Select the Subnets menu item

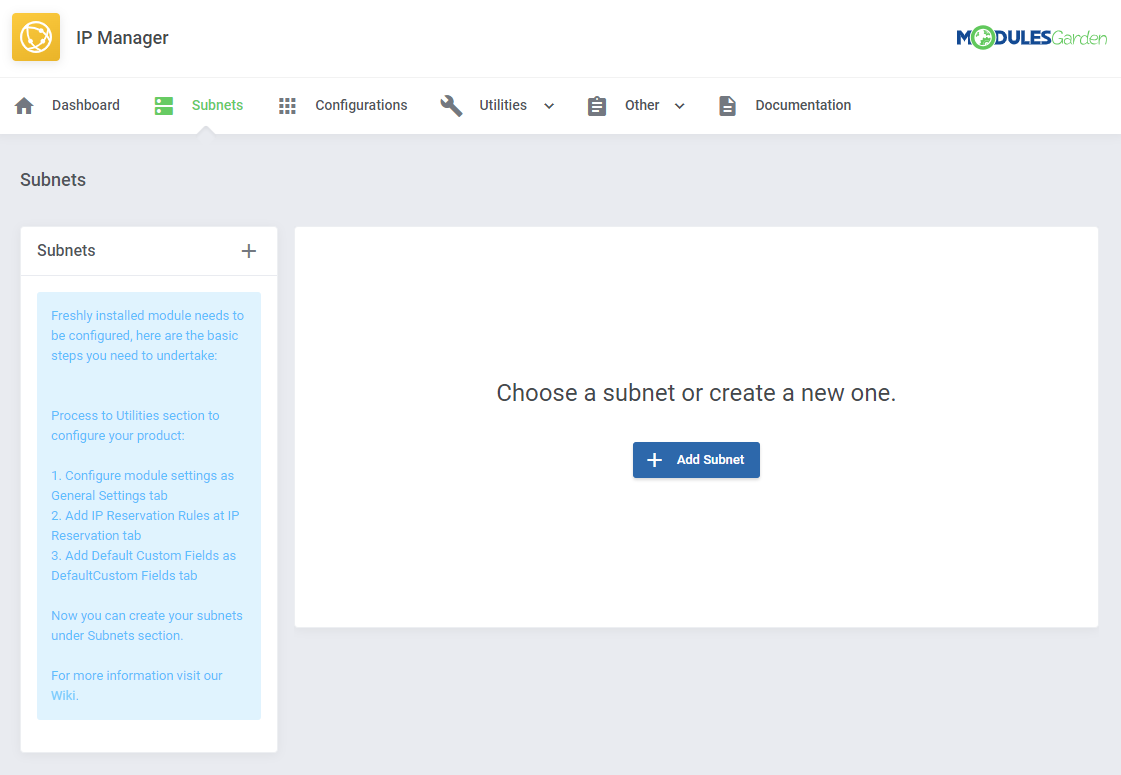point(217,105)
